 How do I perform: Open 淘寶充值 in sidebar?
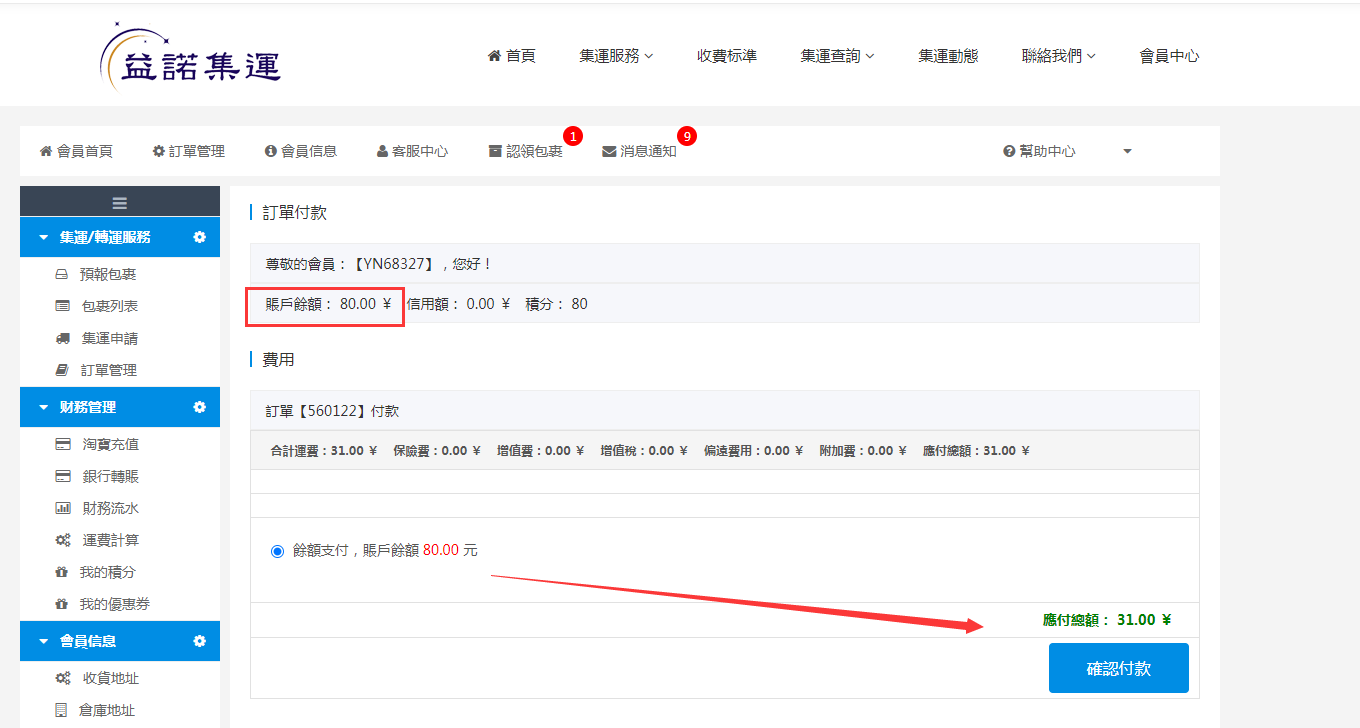111,444
